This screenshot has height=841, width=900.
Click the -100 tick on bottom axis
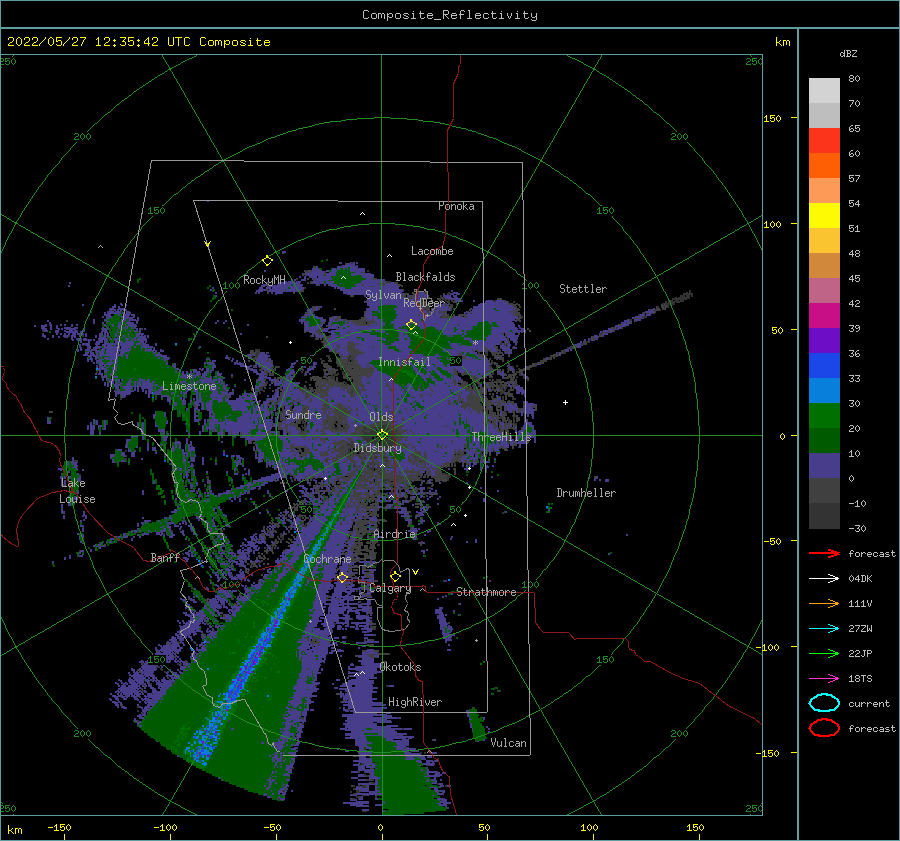point(165,827)
